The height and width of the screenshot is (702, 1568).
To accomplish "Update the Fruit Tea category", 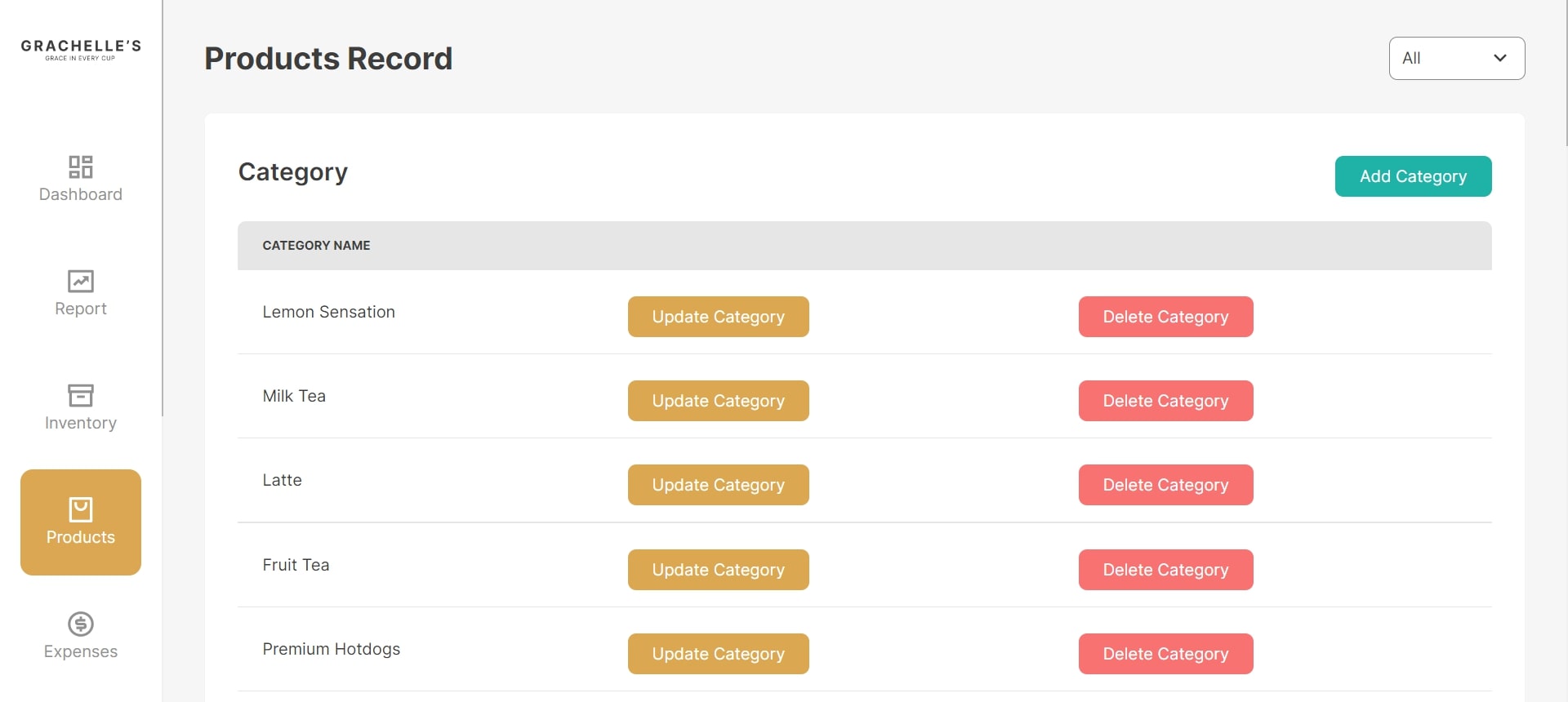I will [718, 570].
